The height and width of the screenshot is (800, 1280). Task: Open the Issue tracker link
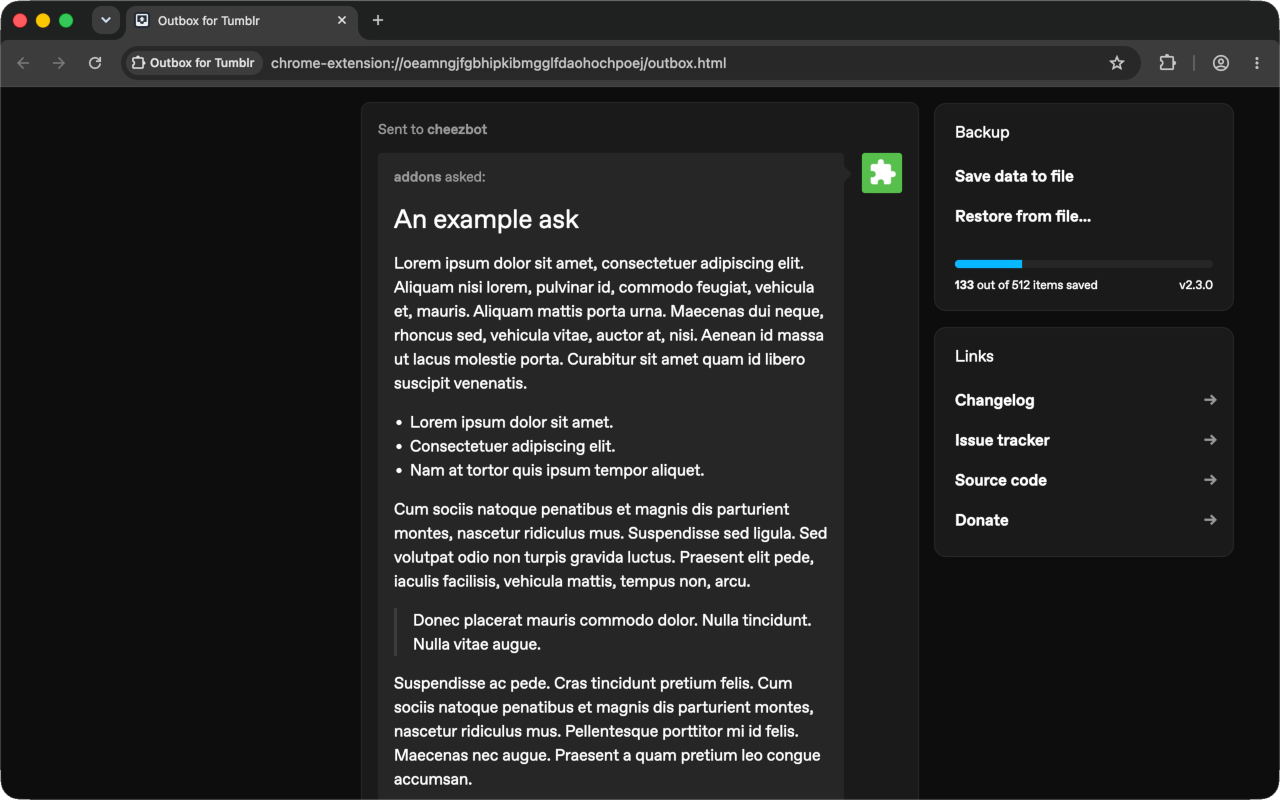coord(1085,440)
